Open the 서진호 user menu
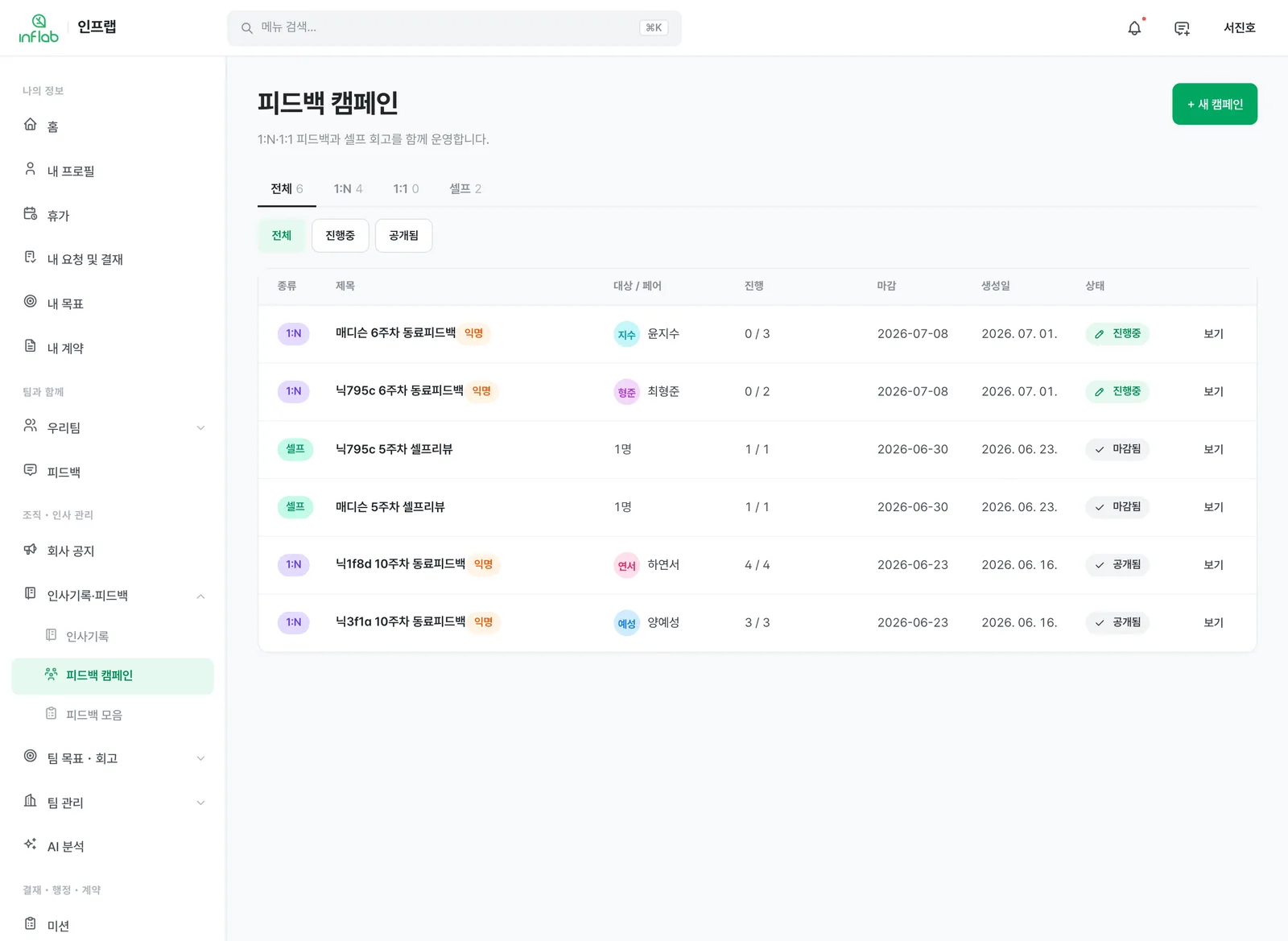This screenshot has height=941, width=1288. pyautogui.click(x=1239, y=27)
